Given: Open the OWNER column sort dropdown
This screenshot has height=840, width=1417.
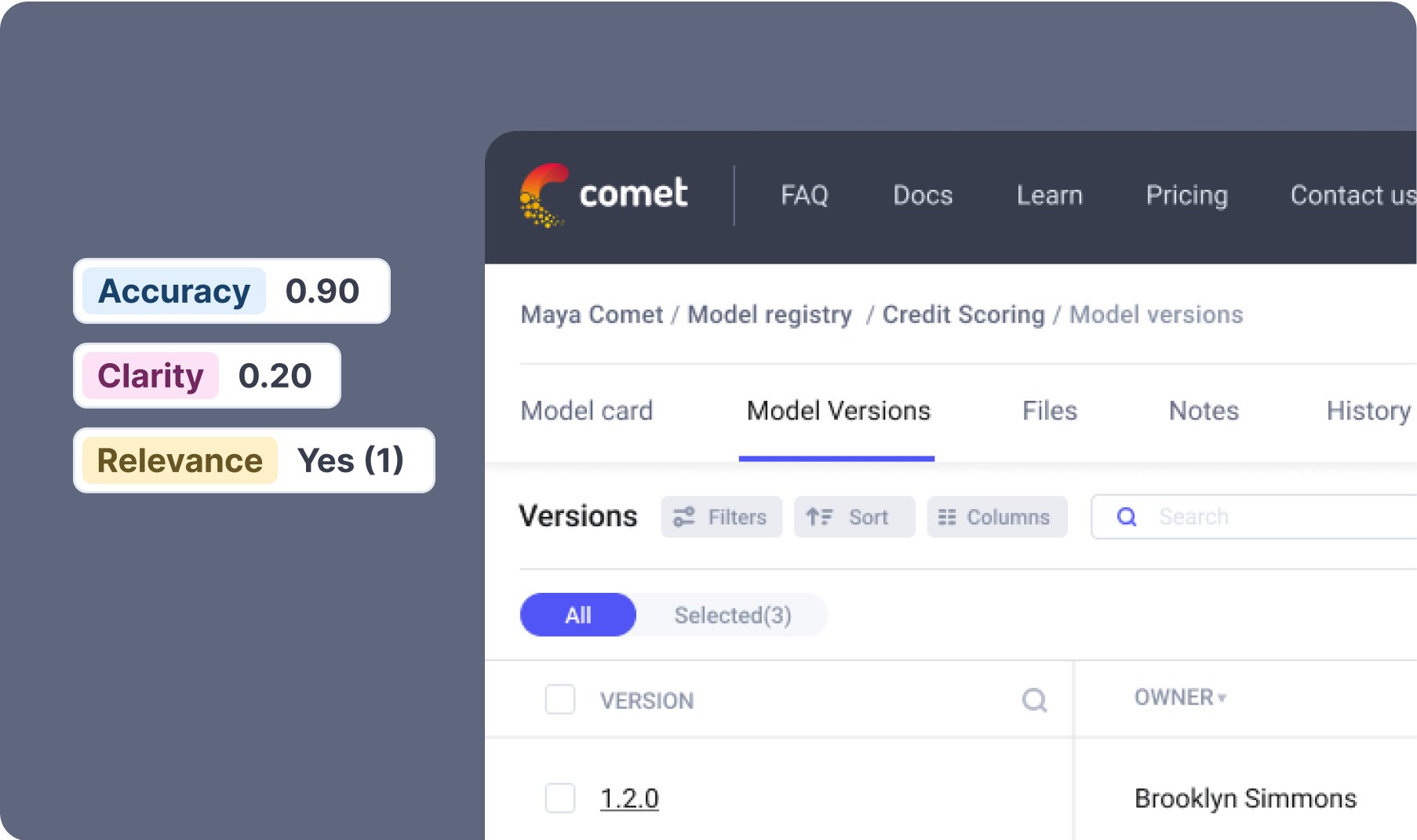Looking at the screenshot, I should coord(1222,696).
